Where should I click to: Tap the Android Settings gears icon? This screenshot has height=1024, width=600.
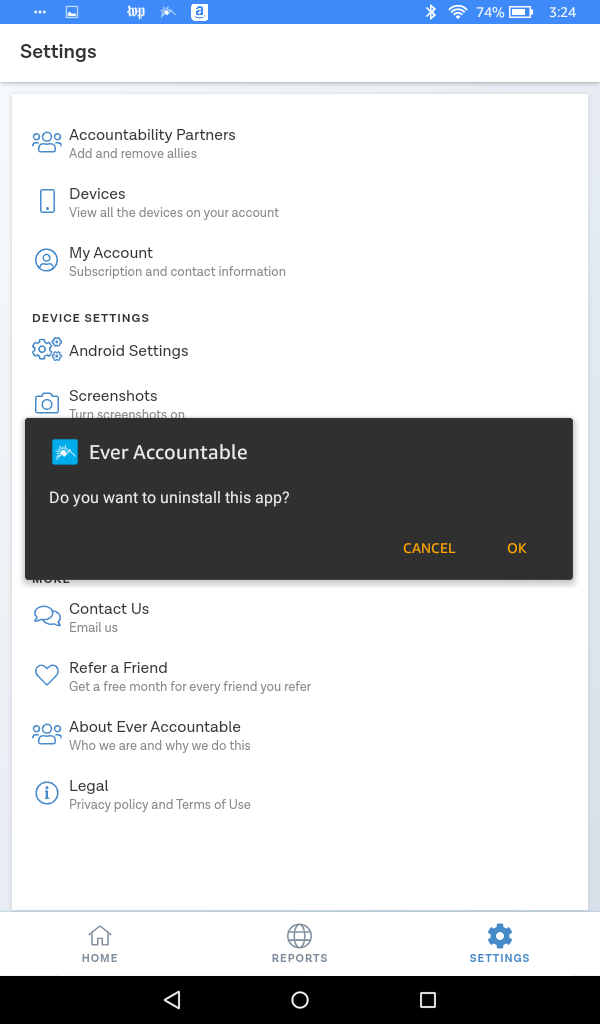click(47, 349)
